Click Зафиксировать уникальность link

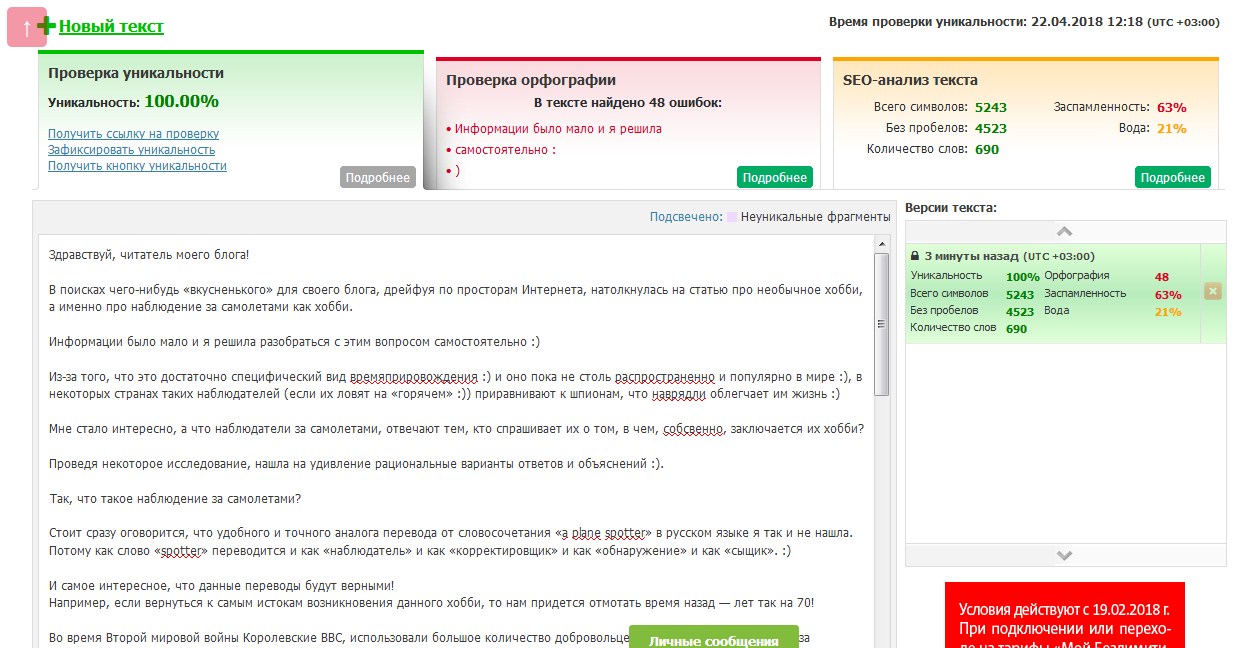131,150
